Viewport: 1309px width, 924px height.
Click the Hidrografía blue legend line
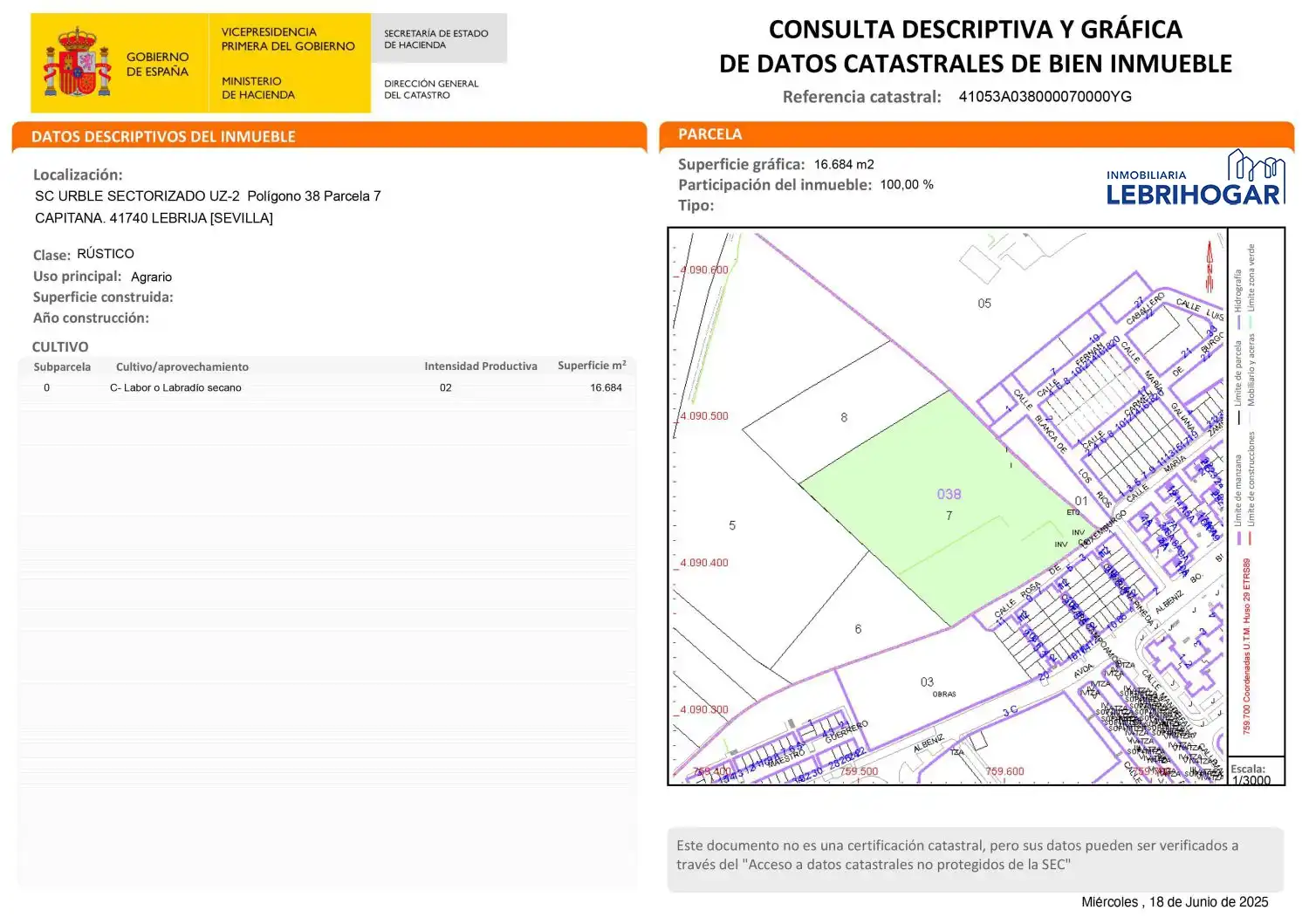[1238, 323]
